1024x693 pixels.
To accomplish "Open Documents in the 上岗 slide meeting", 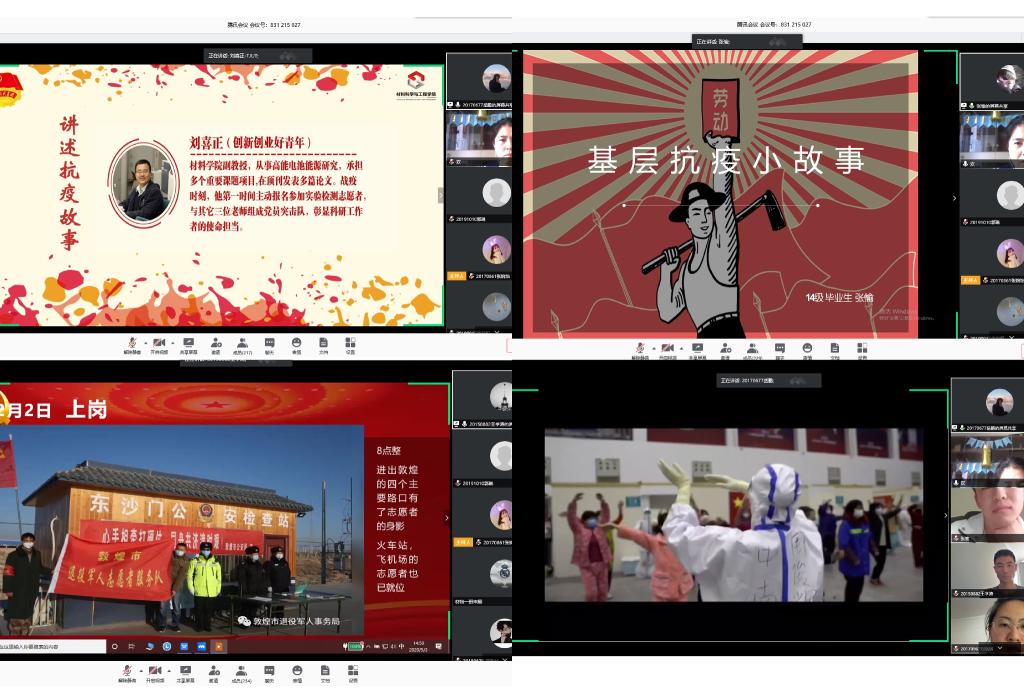I will click(325, 674).
